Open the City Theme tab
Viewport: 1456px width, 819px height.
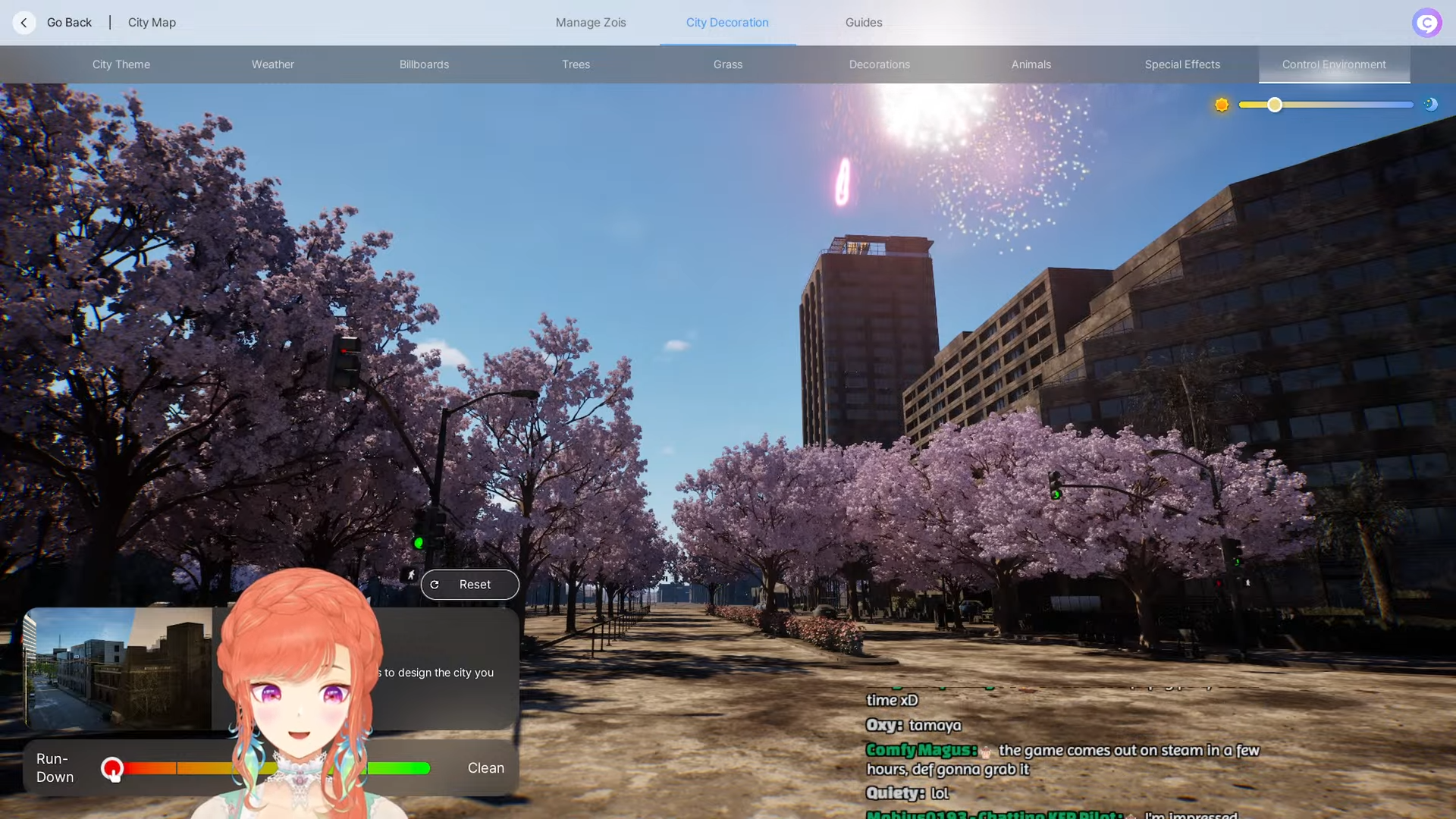[121, 64]
